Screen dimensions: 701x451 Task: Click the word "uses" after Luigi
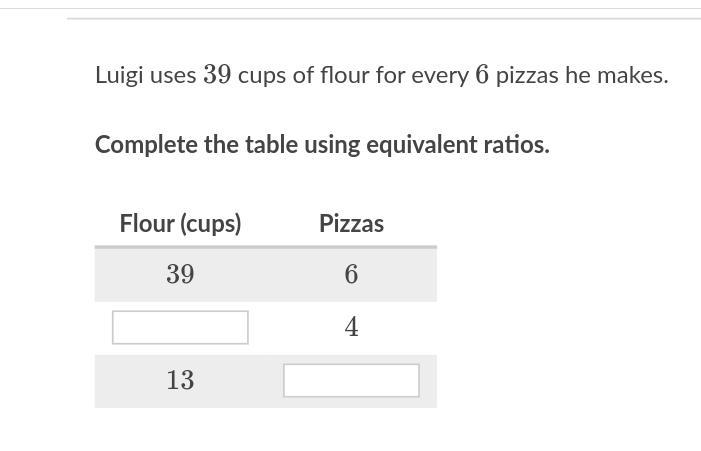pos(174,75)
